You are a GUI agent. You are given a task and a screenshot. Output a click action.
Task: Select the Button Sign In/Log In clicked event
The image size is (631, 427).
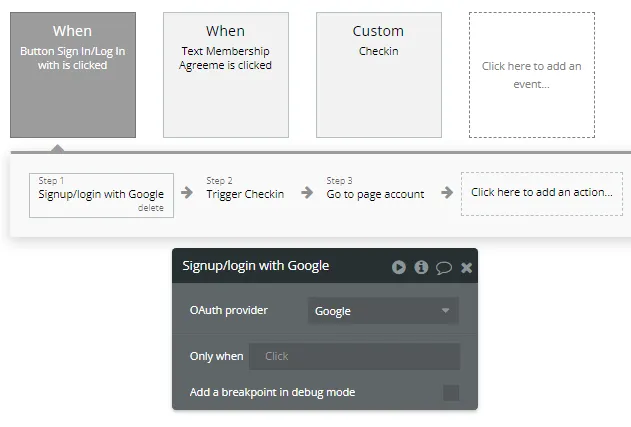coord(73,75)
